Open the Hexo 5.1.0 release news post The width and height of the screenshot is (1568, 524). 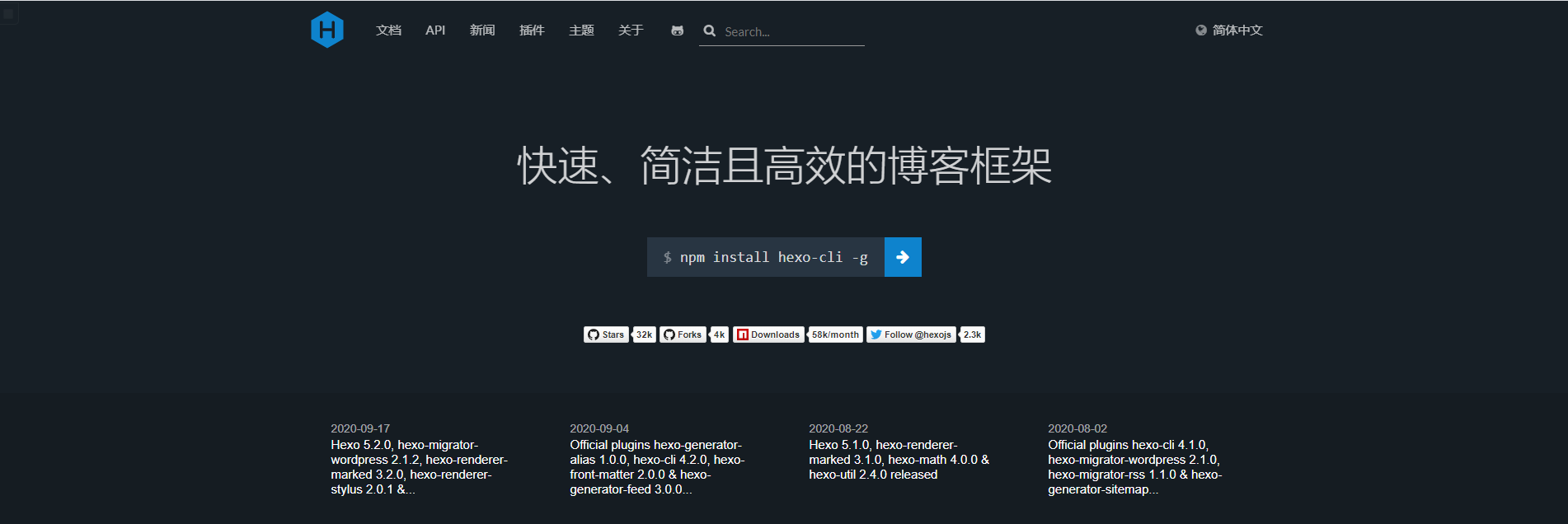click(899, 460)
